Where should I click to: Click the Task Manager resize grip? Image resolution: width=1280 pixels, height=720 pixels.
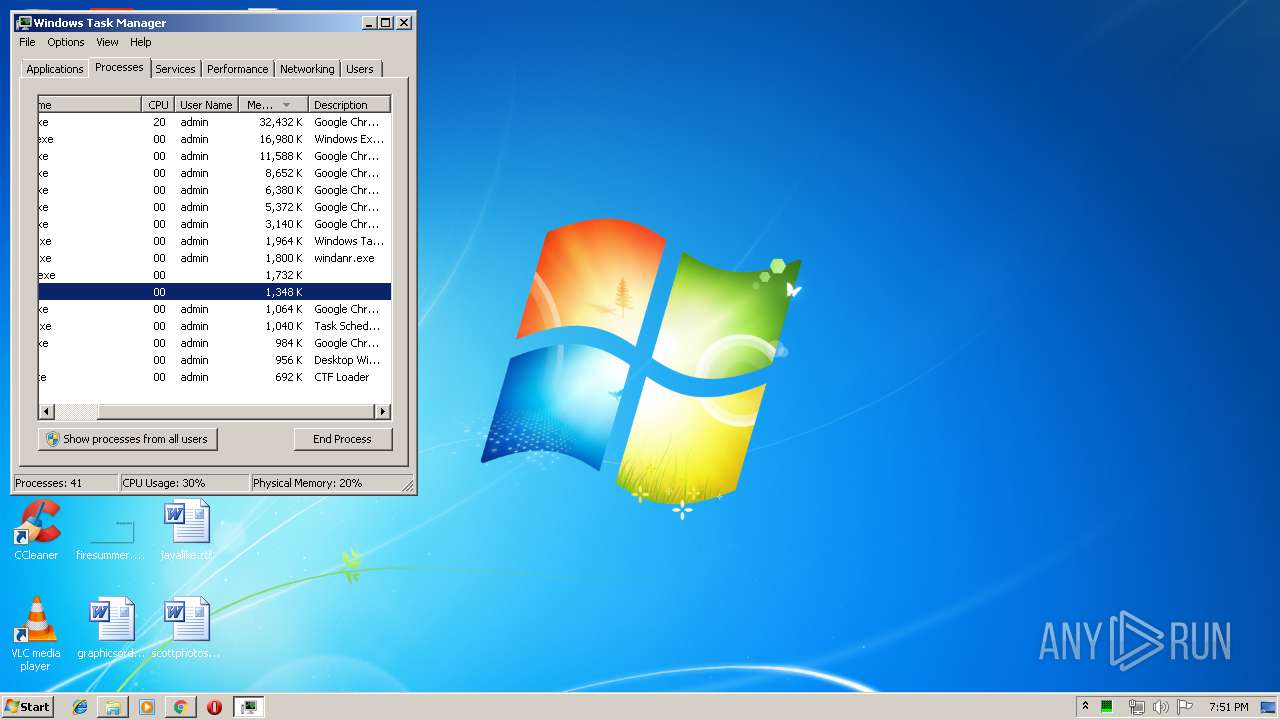[408, 486]
